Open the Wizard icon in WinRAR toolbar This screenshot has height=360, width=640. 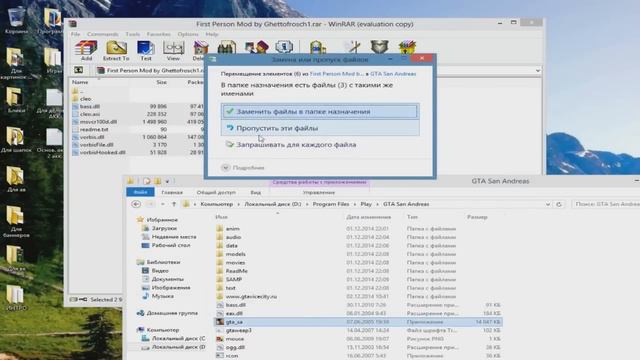[256, 48]
